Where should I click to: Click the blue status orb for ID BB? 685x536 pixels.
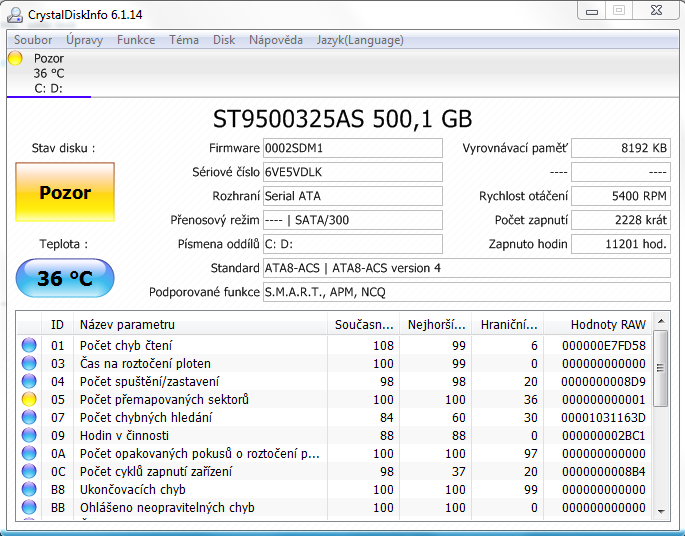pyautogui.click(x=29, y=507)
